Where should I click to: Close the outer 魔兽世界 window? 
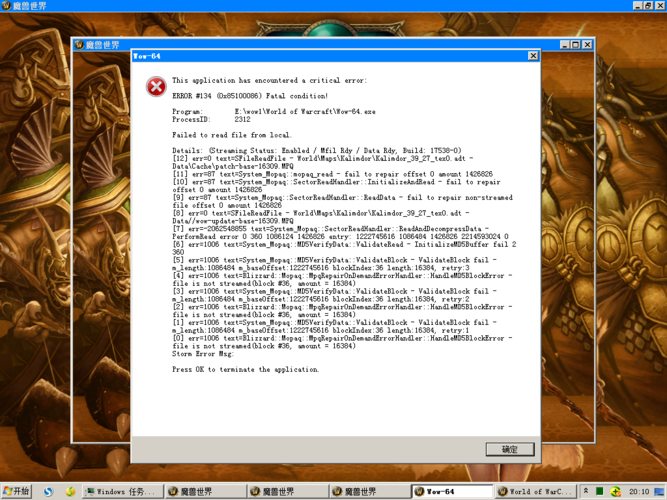click(x=660, y=6)
